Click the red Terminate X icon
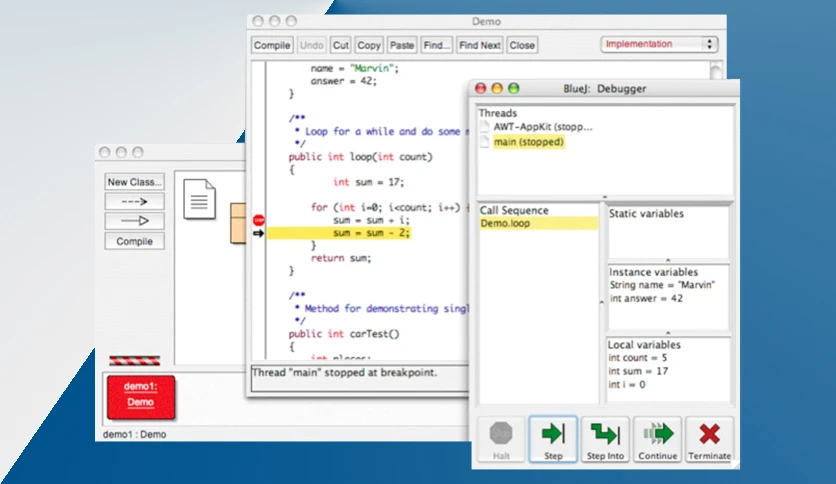Screen dimensions: 836x484 click(x=710, y=434)
